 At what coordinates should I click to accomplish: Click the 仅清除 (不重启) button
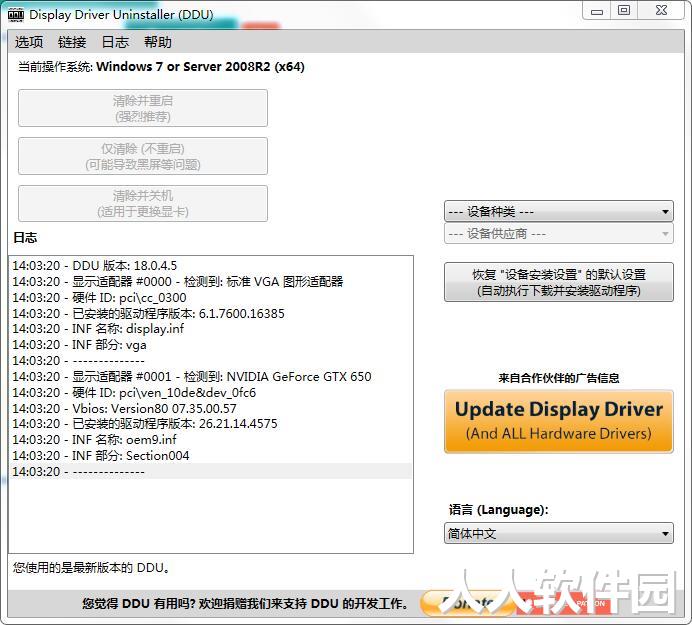point(143,156)
